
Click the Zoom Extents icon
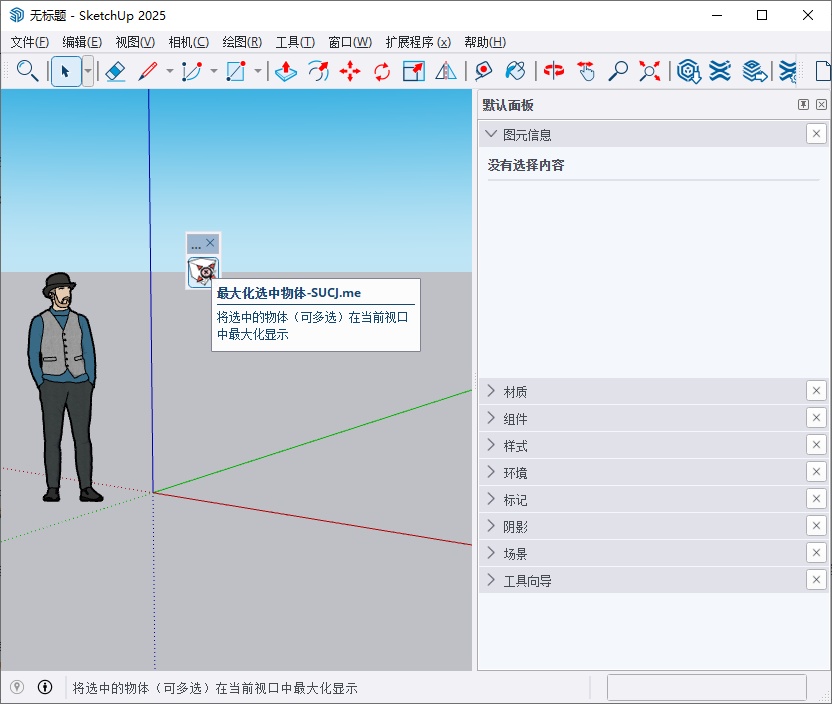648,71
